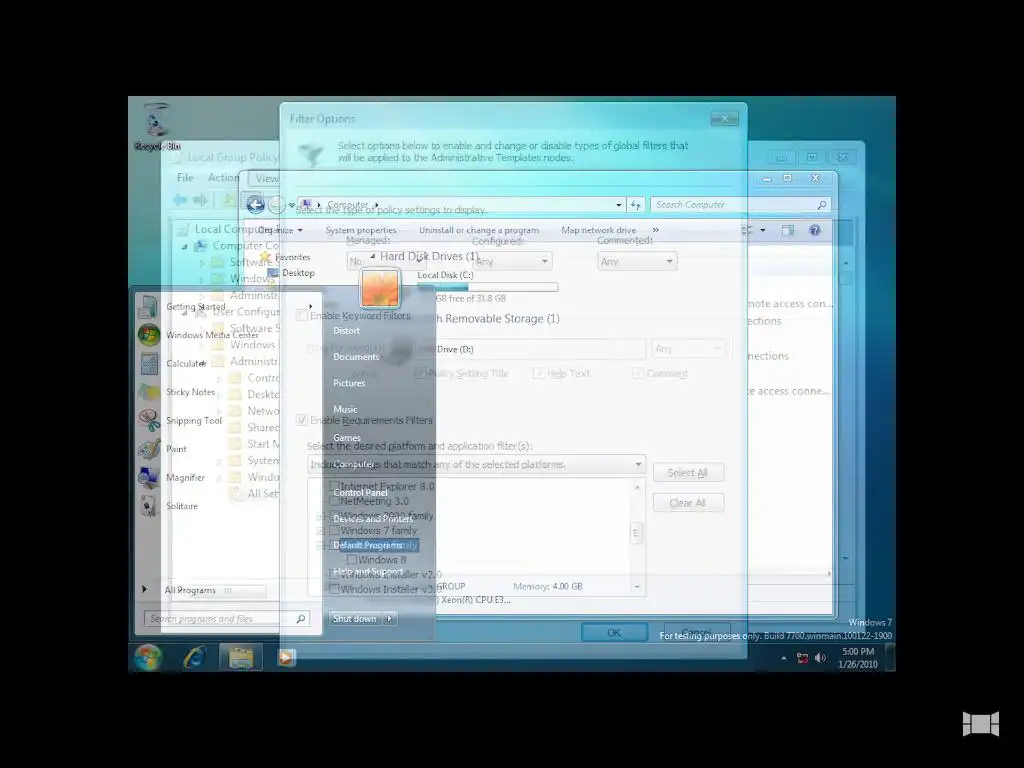1024x768 pixels.
Task: Open Pictures in the Start menu
Action: coord(349,383)
